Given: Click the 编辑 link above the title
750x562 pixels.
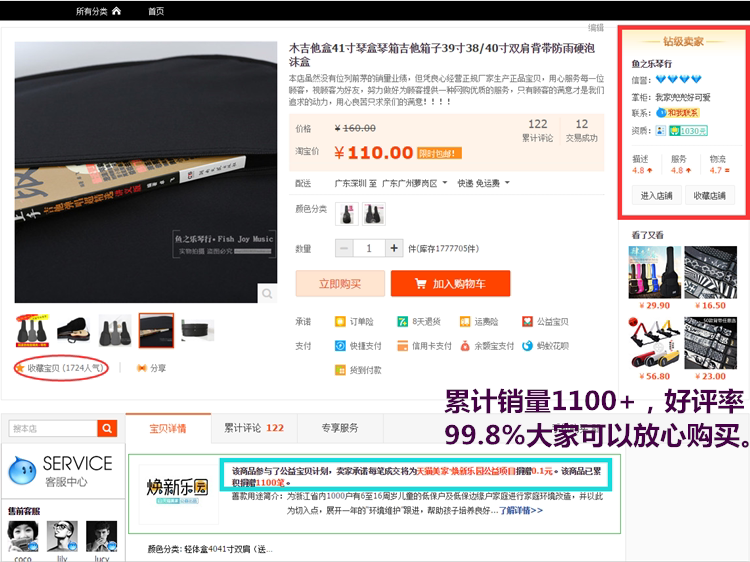Looking at the screenshot, I should pyautogui.click(x=596, y=28).
